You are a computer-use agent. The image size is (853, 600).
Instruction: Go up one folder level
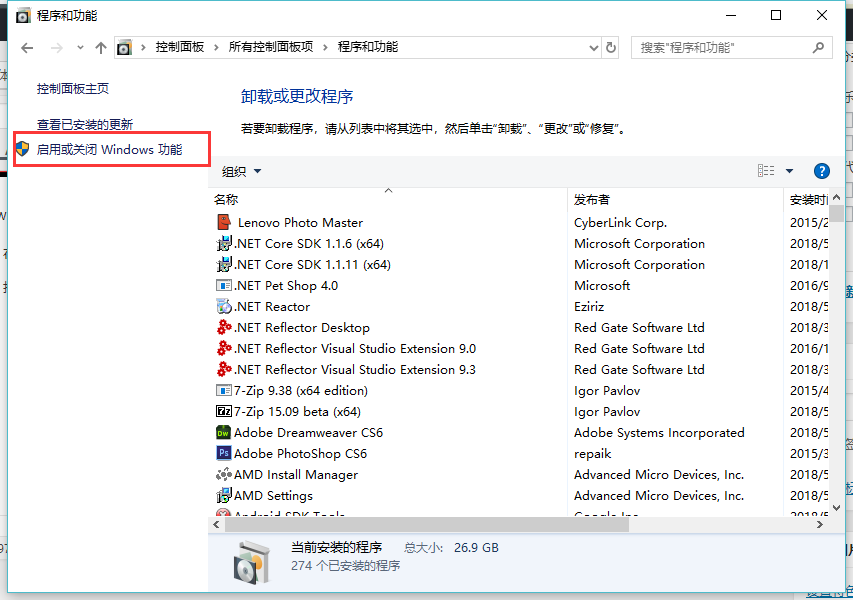click(x=101, y=48)
